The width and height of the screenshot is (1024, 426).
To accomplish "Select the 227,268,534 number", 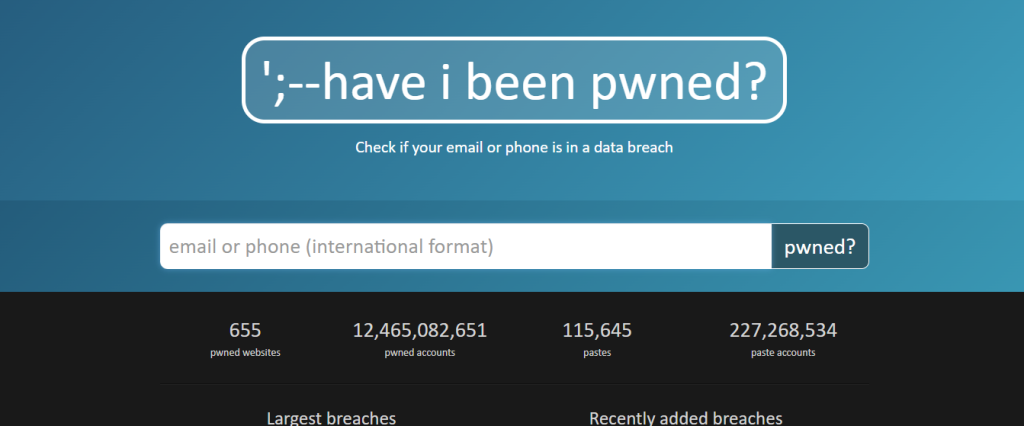I will (783, 331).
